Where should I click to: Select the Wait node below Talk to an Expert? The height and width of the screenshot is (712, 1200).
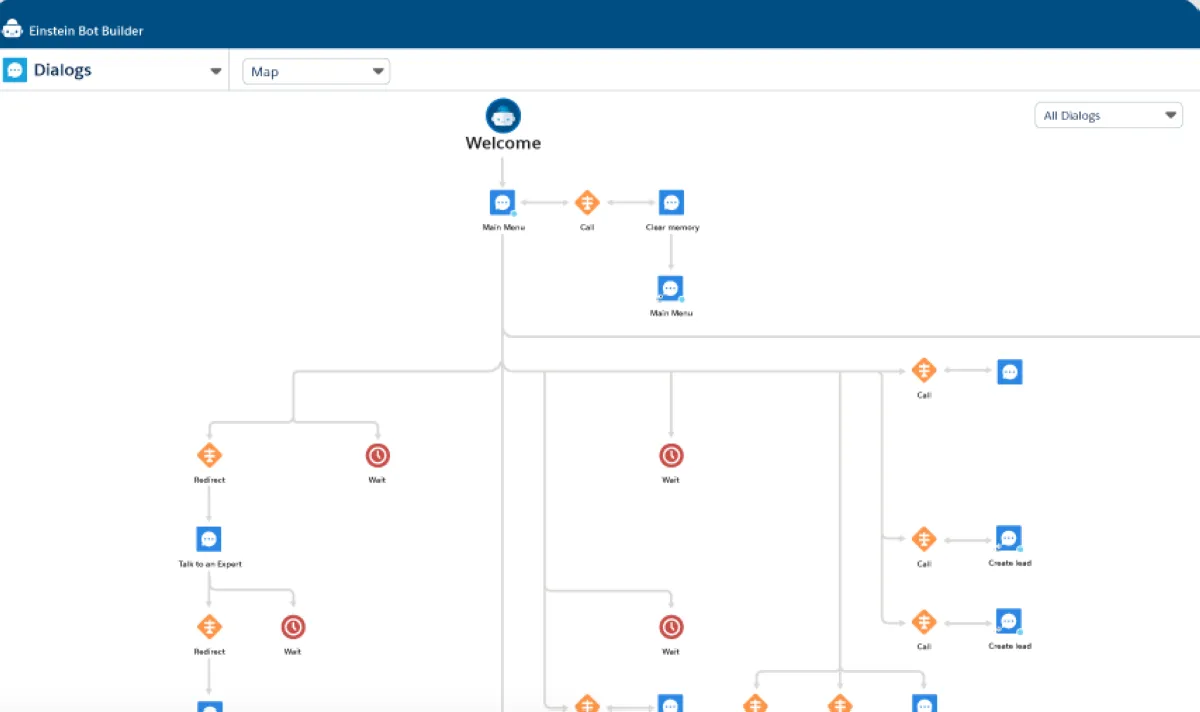293,627
